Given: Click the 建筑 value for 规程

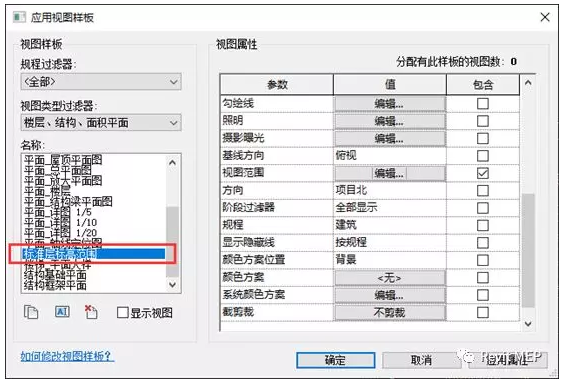Looking at the screenshot, I should pos(346,225).
